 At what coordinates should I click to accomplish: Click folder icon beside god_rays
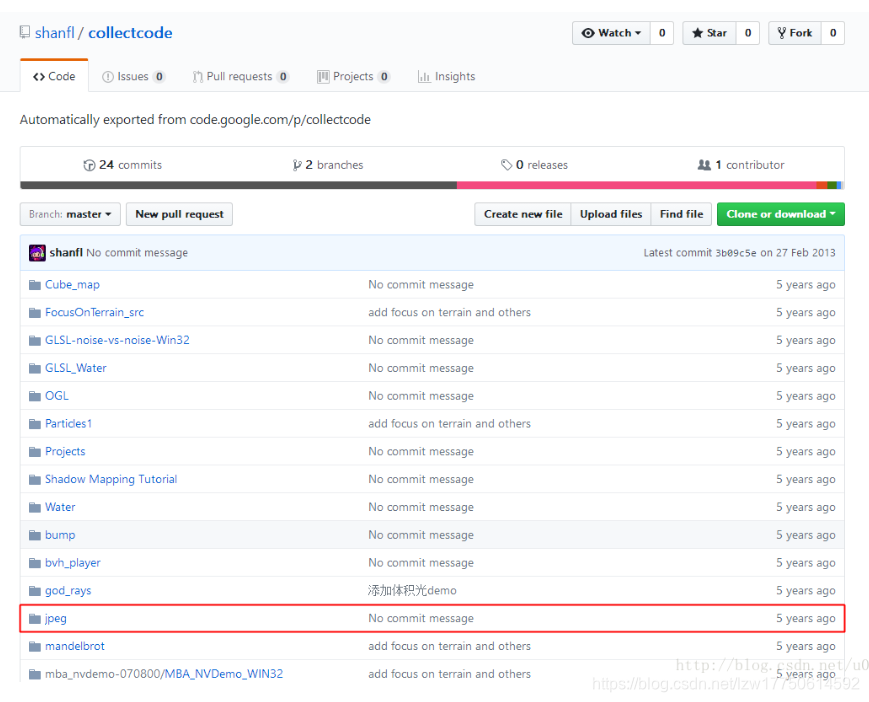(x=35, y=591)
